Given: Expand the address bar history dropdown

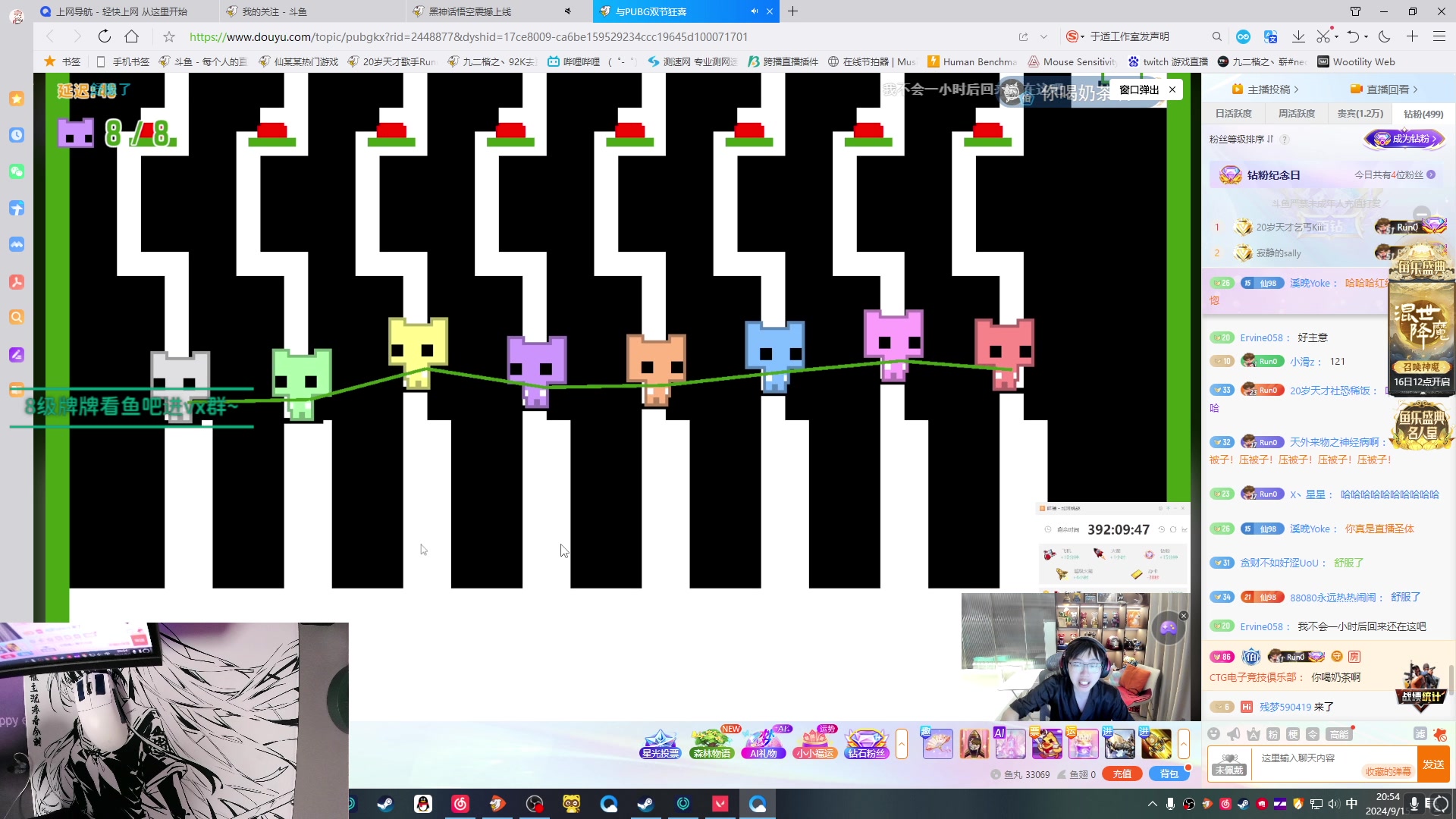Looking at the screenshot, I should click(x=1043, y=36).
